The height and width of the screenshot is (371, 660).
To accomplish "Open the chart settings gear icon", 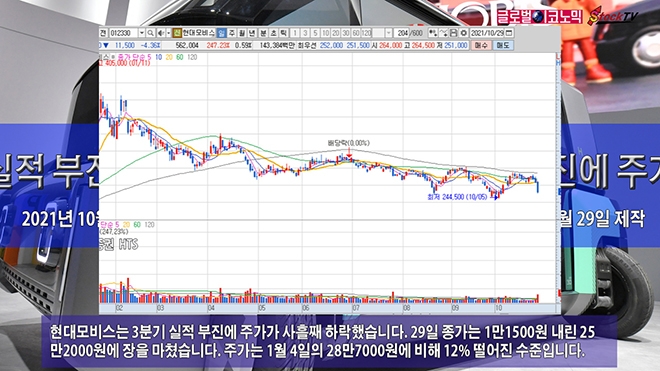I will [x=463, y=33].
